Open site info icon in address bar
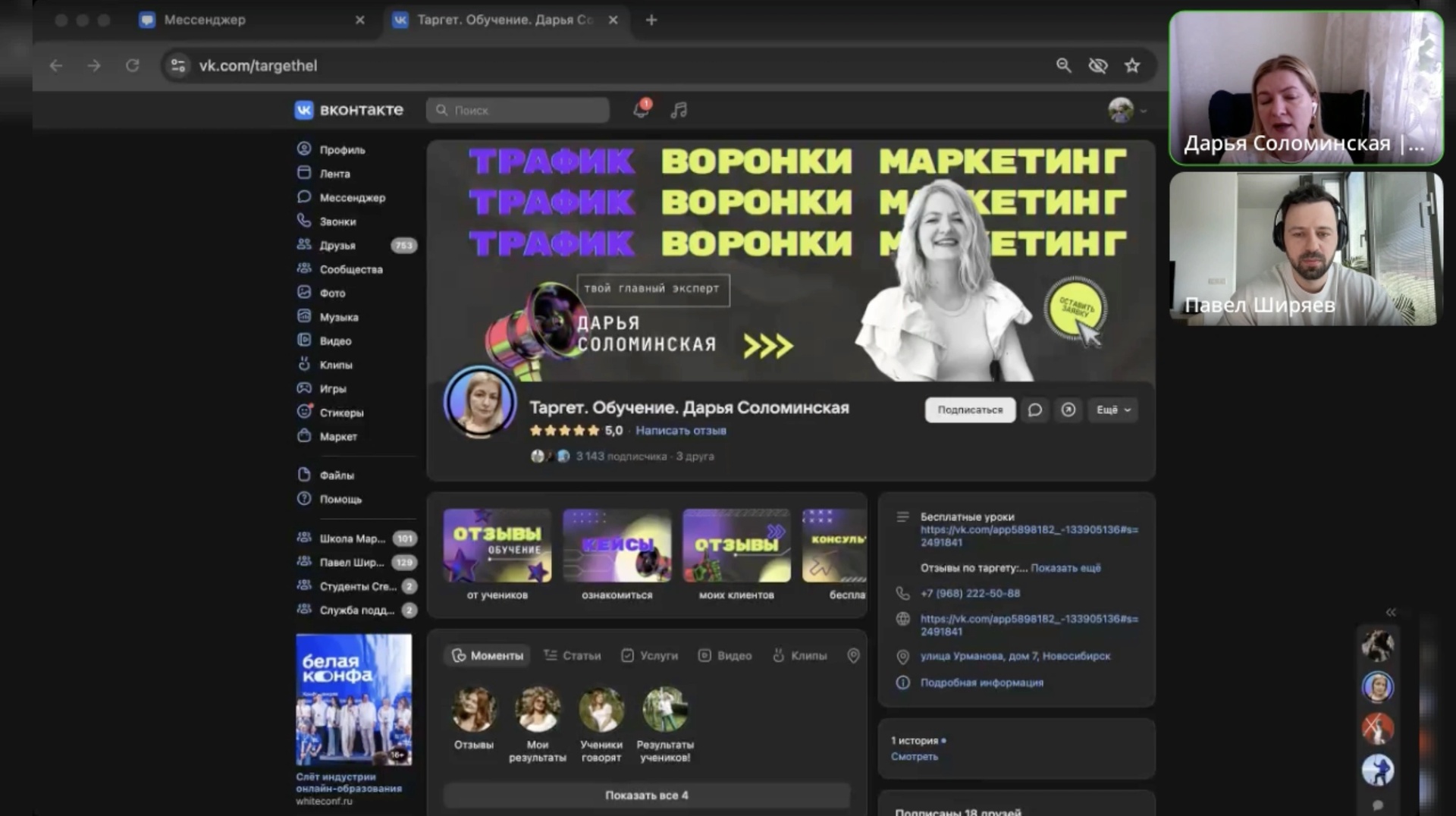1456x816 pixels. (x=178, y=66)
